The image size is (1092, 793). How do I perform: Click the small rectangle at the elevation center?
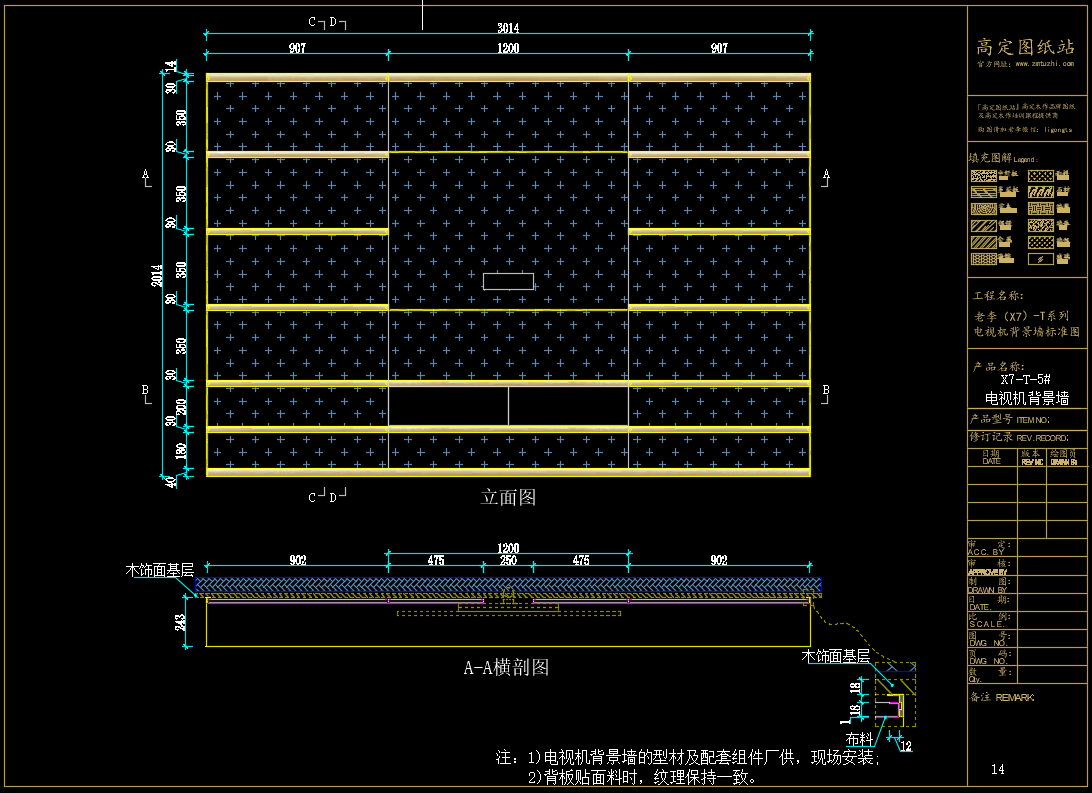point(508,281)
